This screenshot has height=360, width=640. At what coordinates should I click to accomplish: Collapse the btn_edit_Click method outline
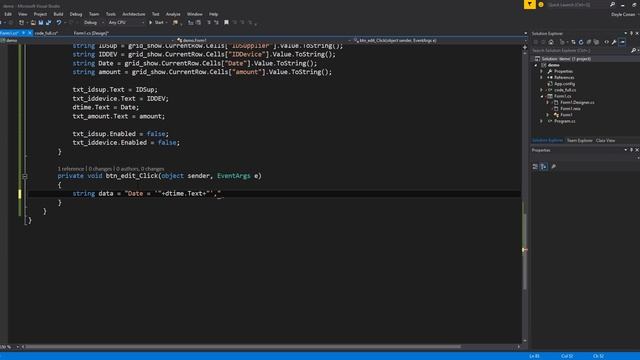pos(25,176)
